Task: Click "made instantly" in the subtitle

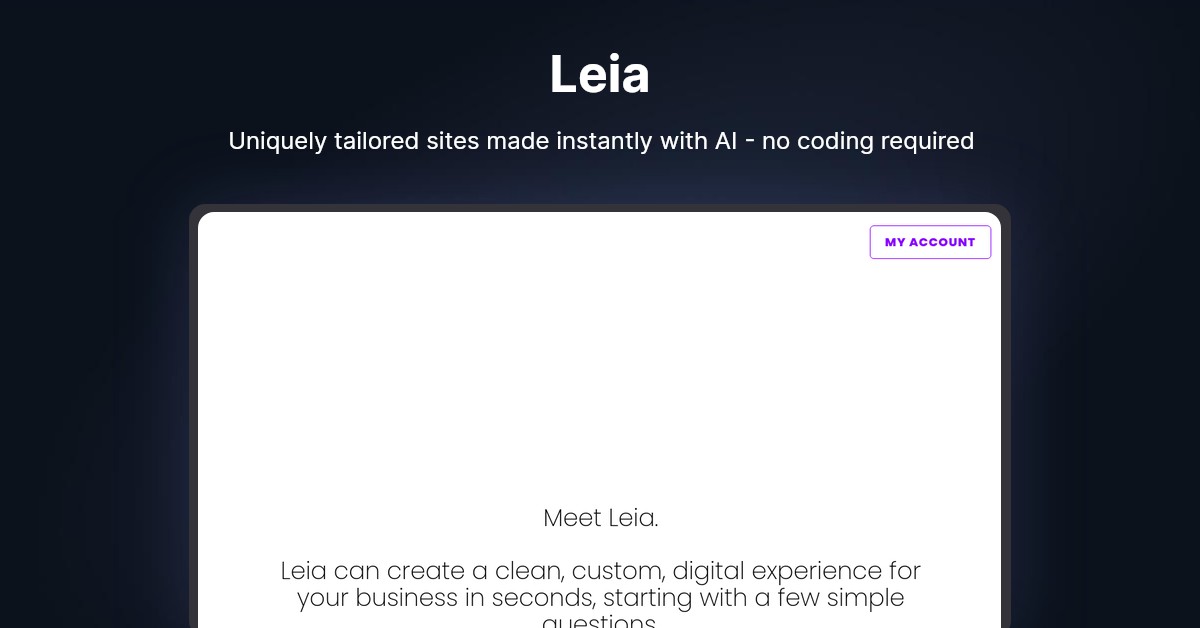Action: coord(570,141)
